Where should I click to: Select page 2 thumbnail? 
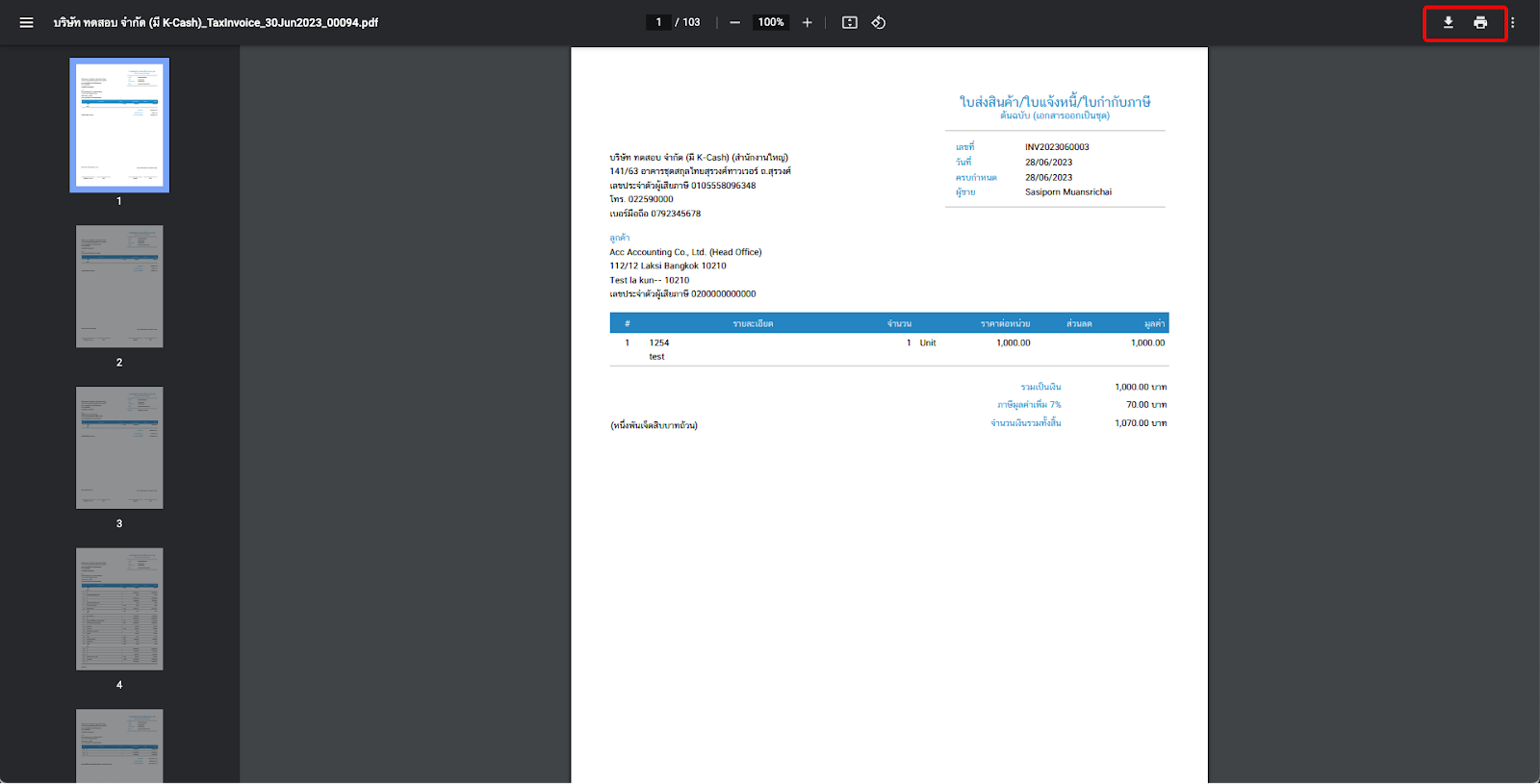click(119, 287)
